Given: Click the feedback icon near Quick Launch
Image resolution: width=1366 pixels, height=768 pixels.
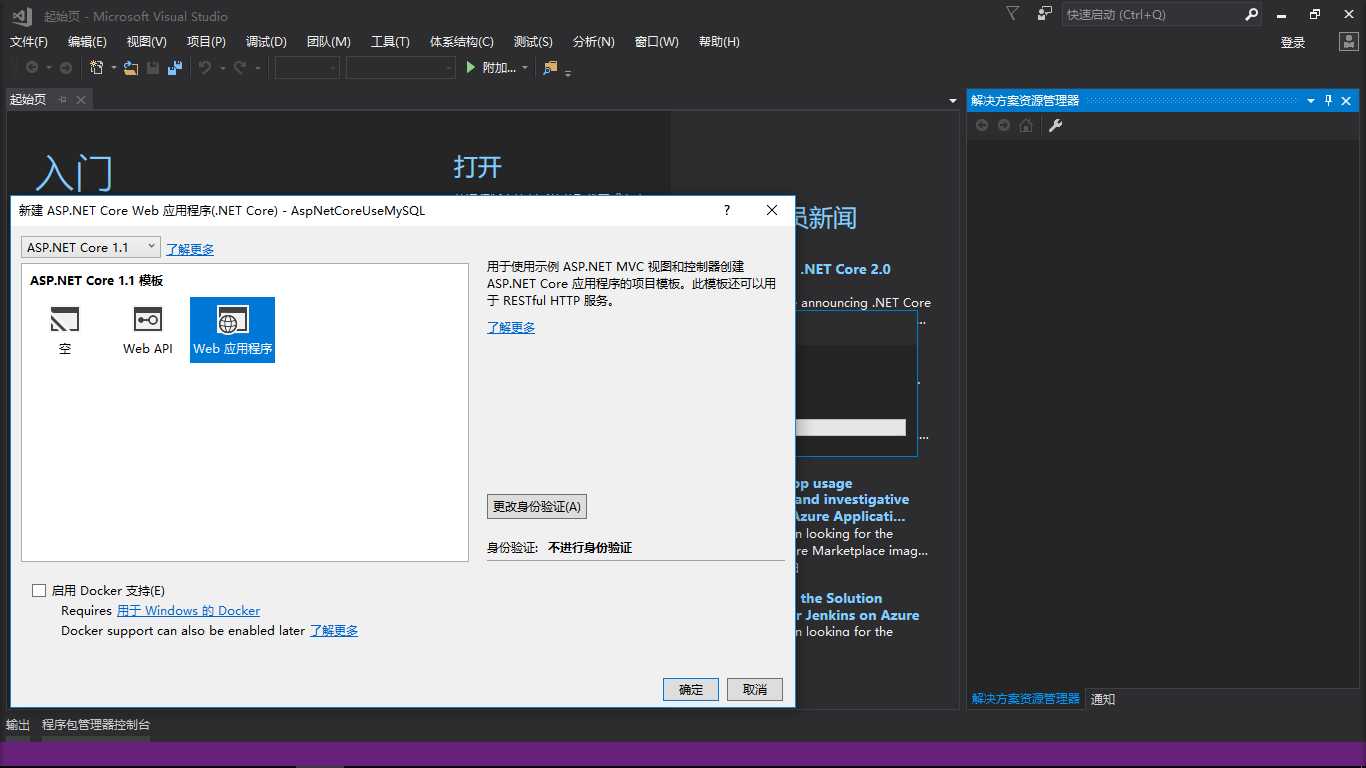Looking at the screenshot, I should coord(1044,14).
